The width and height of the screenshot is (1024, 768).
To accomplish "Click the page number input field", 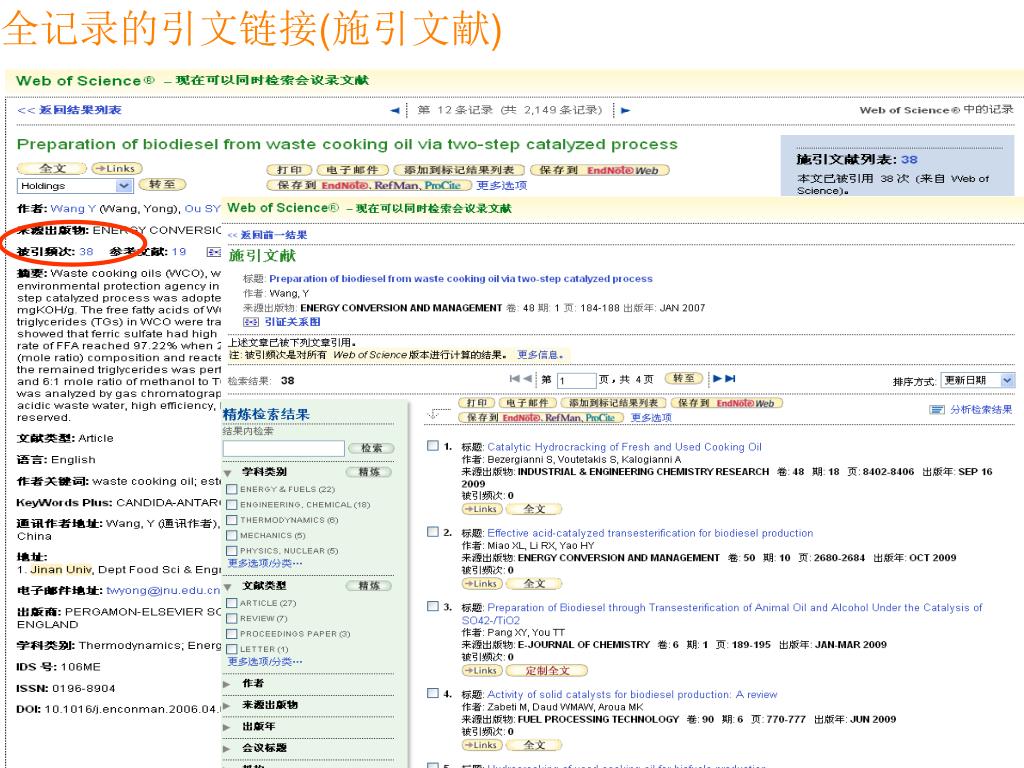I will (577, 380).
